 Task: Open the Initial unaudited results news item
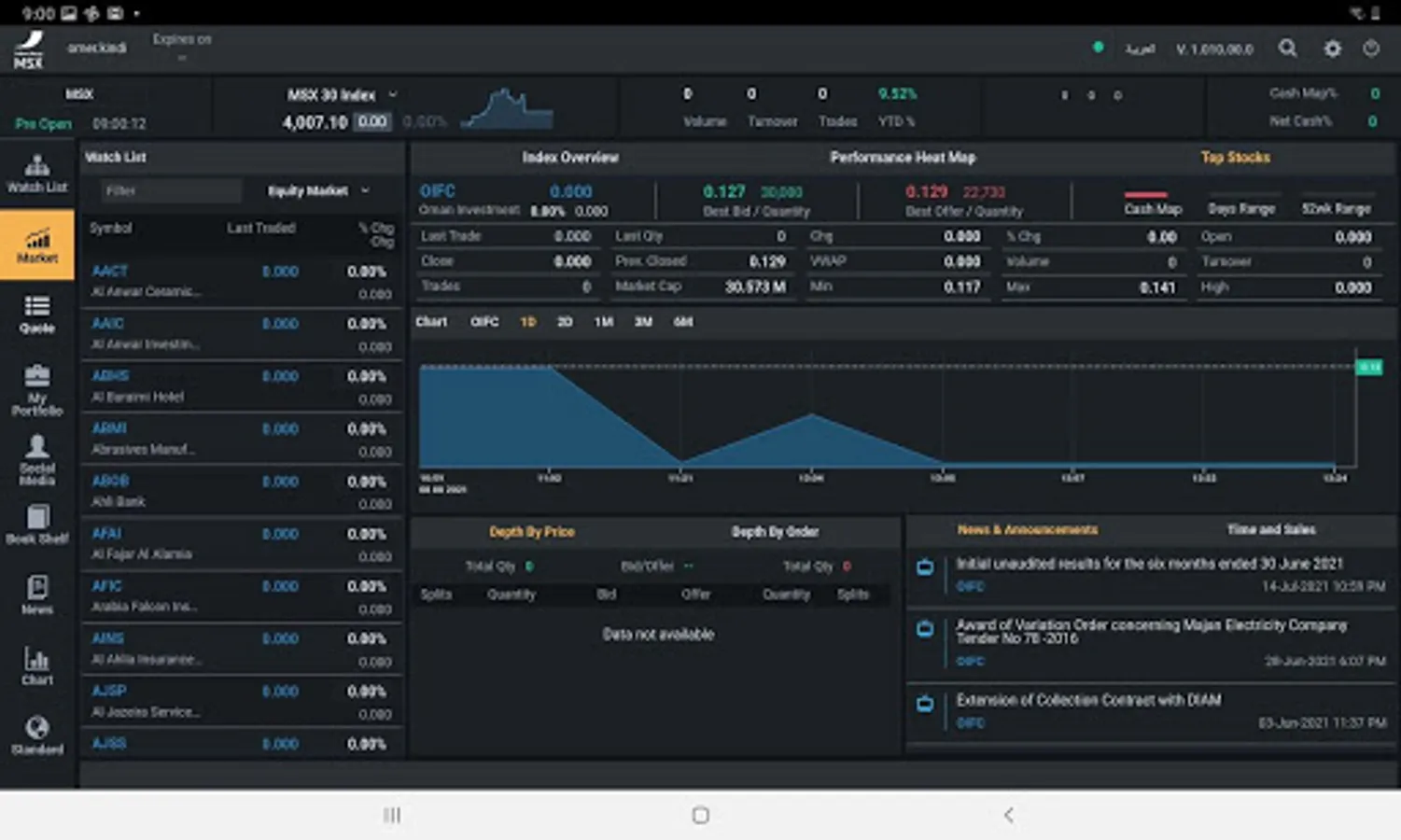(1149, 564)
